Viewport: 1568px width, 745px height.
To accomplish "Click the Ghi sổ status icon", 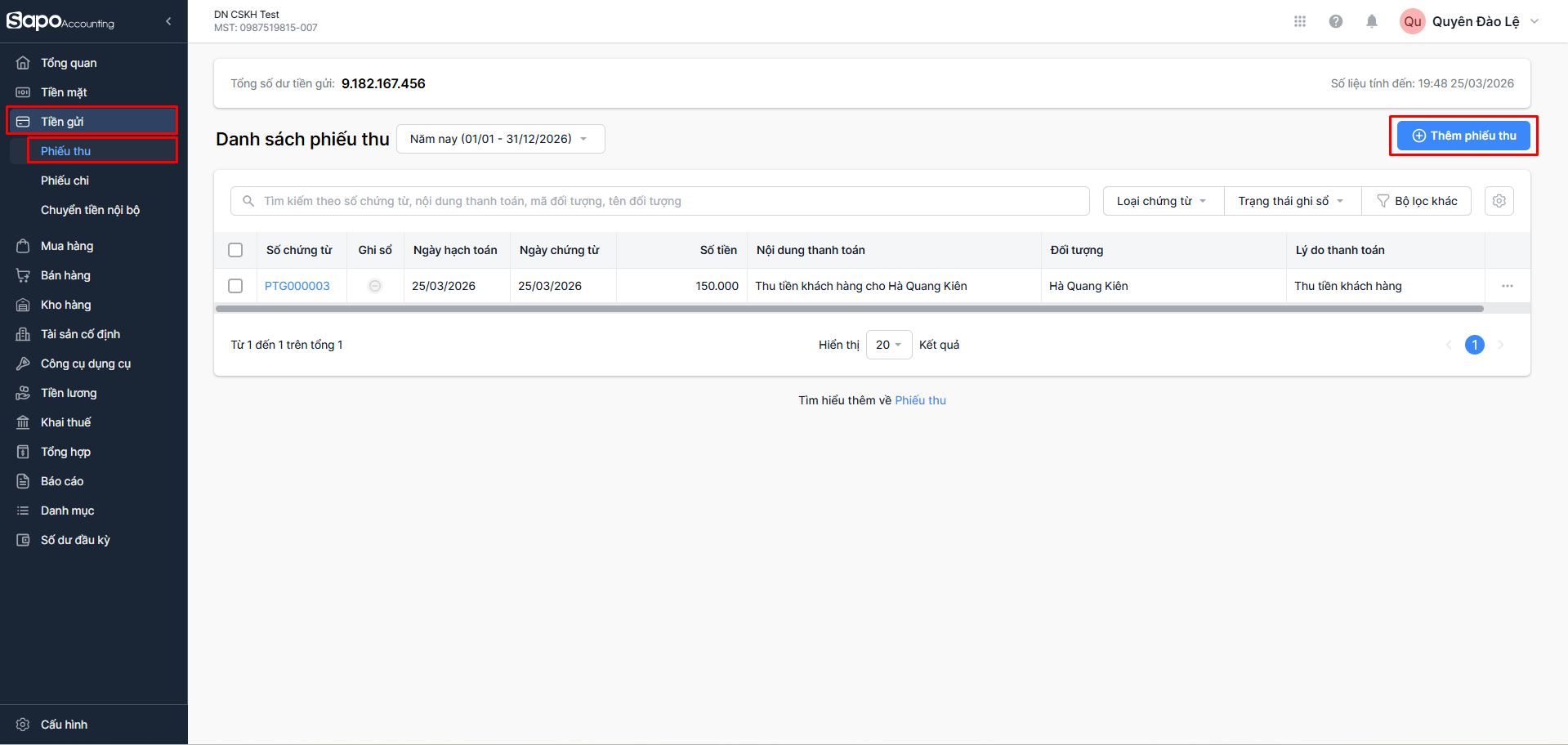I will [375, 286].
